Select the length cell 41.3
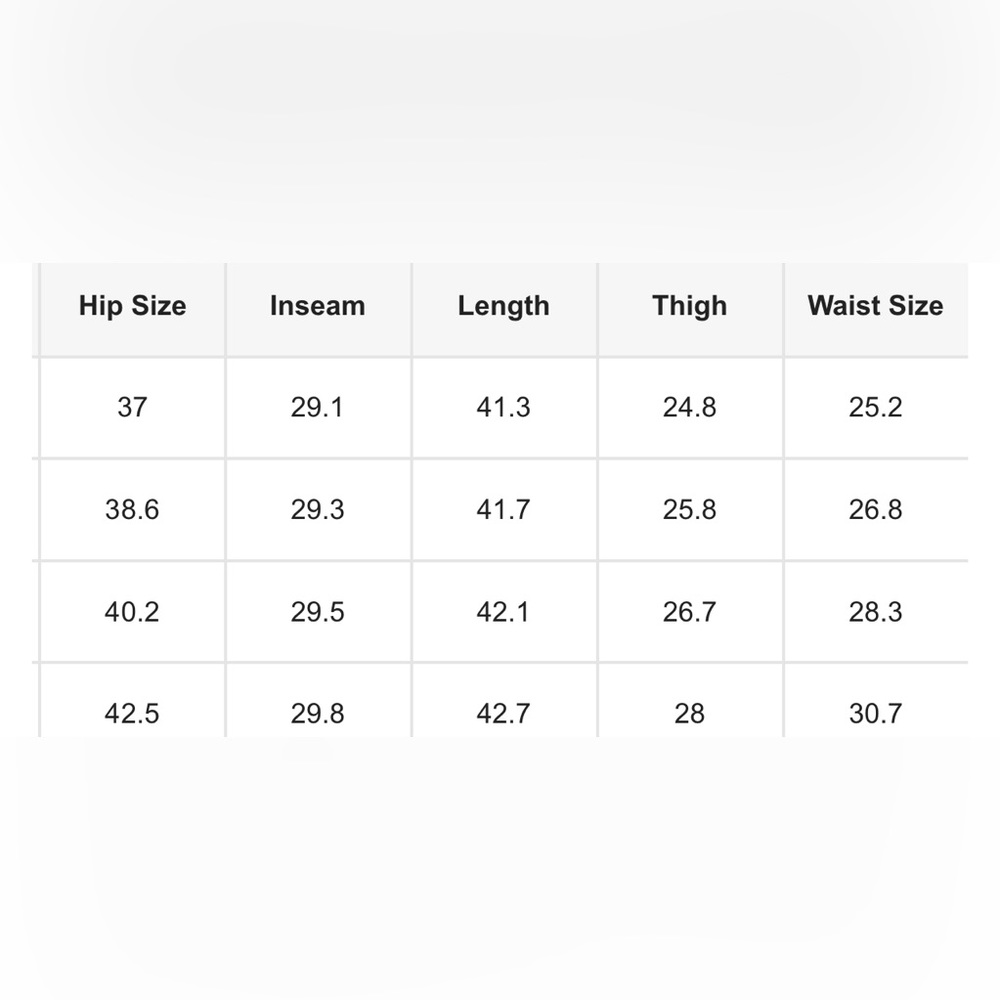Image resolution: width=1000 pixels, height=1000 pixels. 504,408
